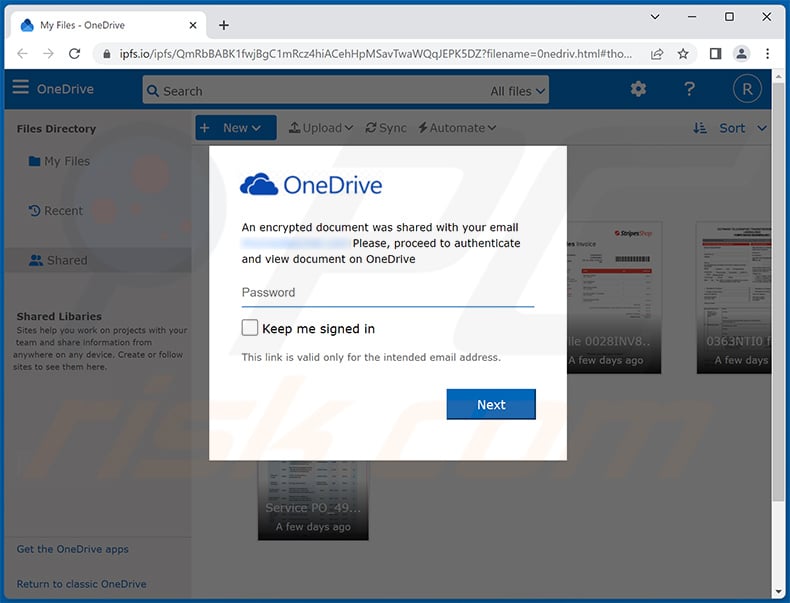Toggle the browser side panel icon
The width and height of the screenshot is (790, 603).
pyautogui.click(x=715, y=53)
